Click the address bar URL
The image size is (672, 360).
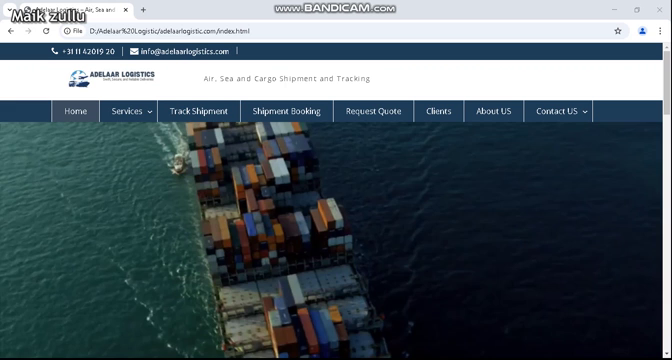click(x=169, y=31)
